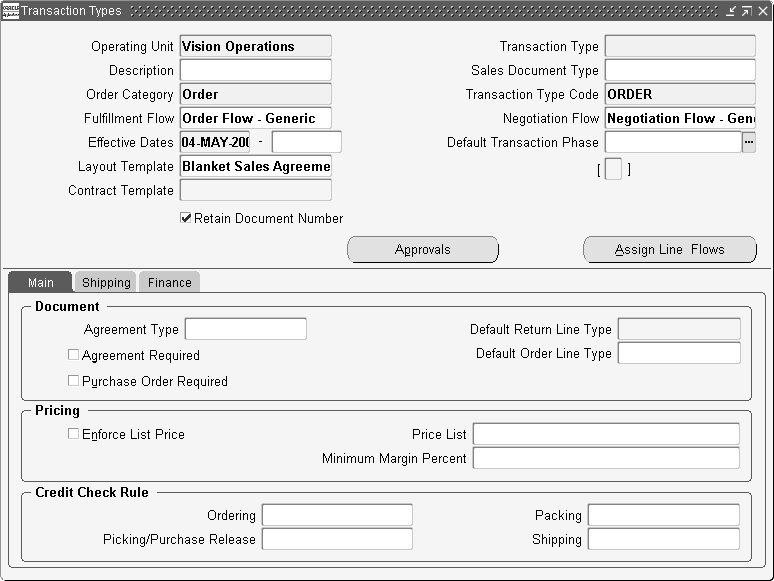
Task: Minimize the Transaction Types window
Action: 731,11
